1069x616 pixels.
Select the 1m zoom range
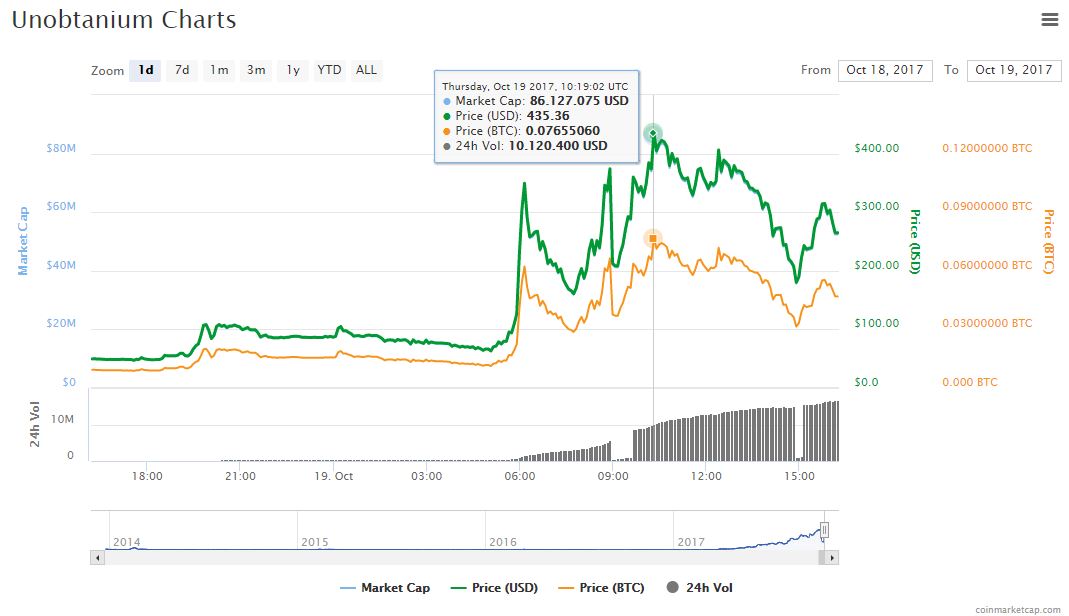coord(219,70)
